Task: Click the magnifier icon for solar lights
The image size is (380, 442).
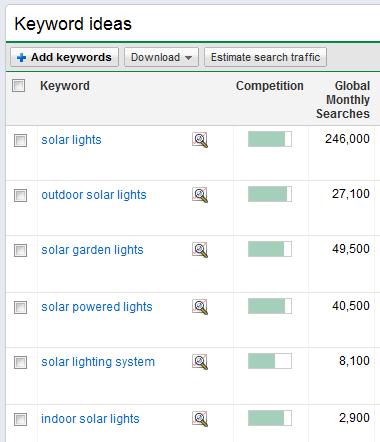Action: [200, 140]
